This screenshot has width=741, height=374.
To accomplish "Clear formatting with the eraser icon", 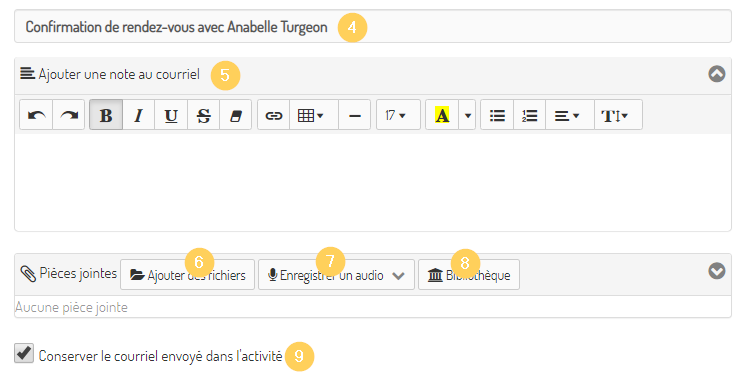I will (235, 115).
